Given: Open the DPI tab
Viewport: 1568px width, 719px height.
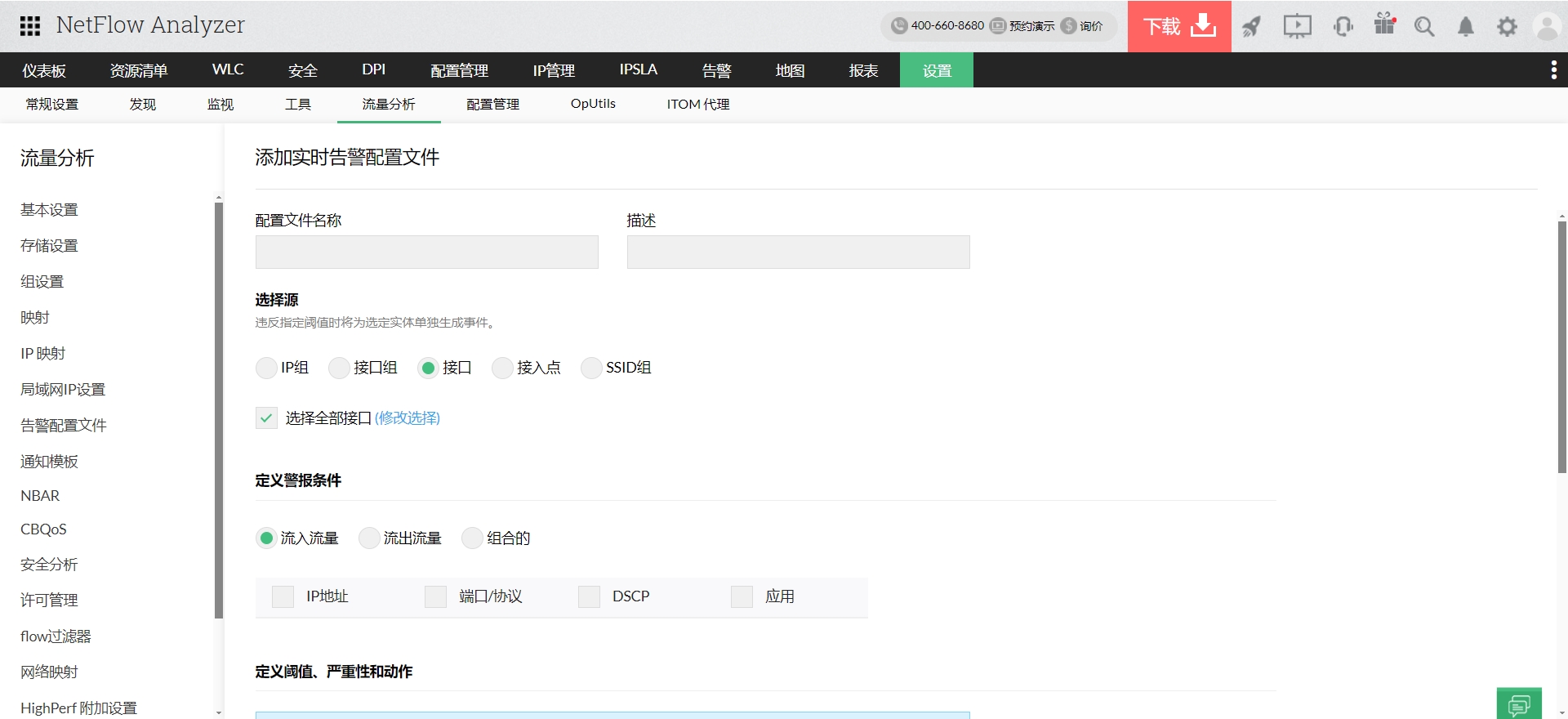Looking at the screenshot, I should click(373, 70).
